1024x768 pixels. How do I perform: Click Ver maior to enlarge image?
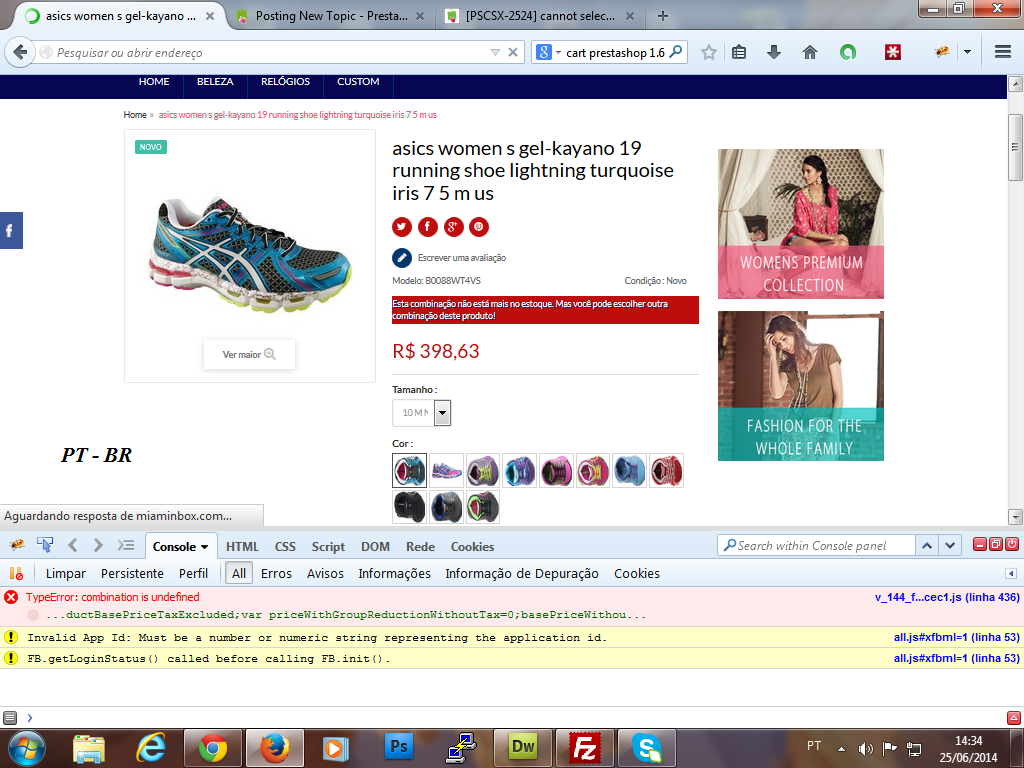tap(249, 355)
